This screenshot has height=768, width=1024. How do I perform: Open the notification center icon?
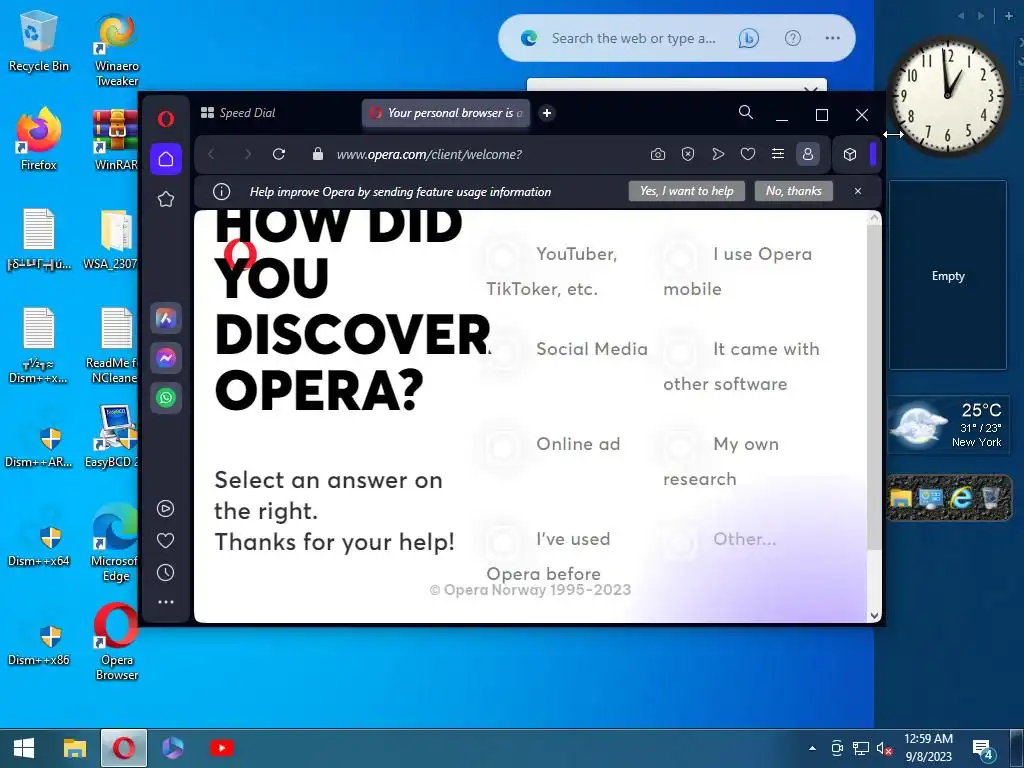pyautogui.click(x=983, y=750)
